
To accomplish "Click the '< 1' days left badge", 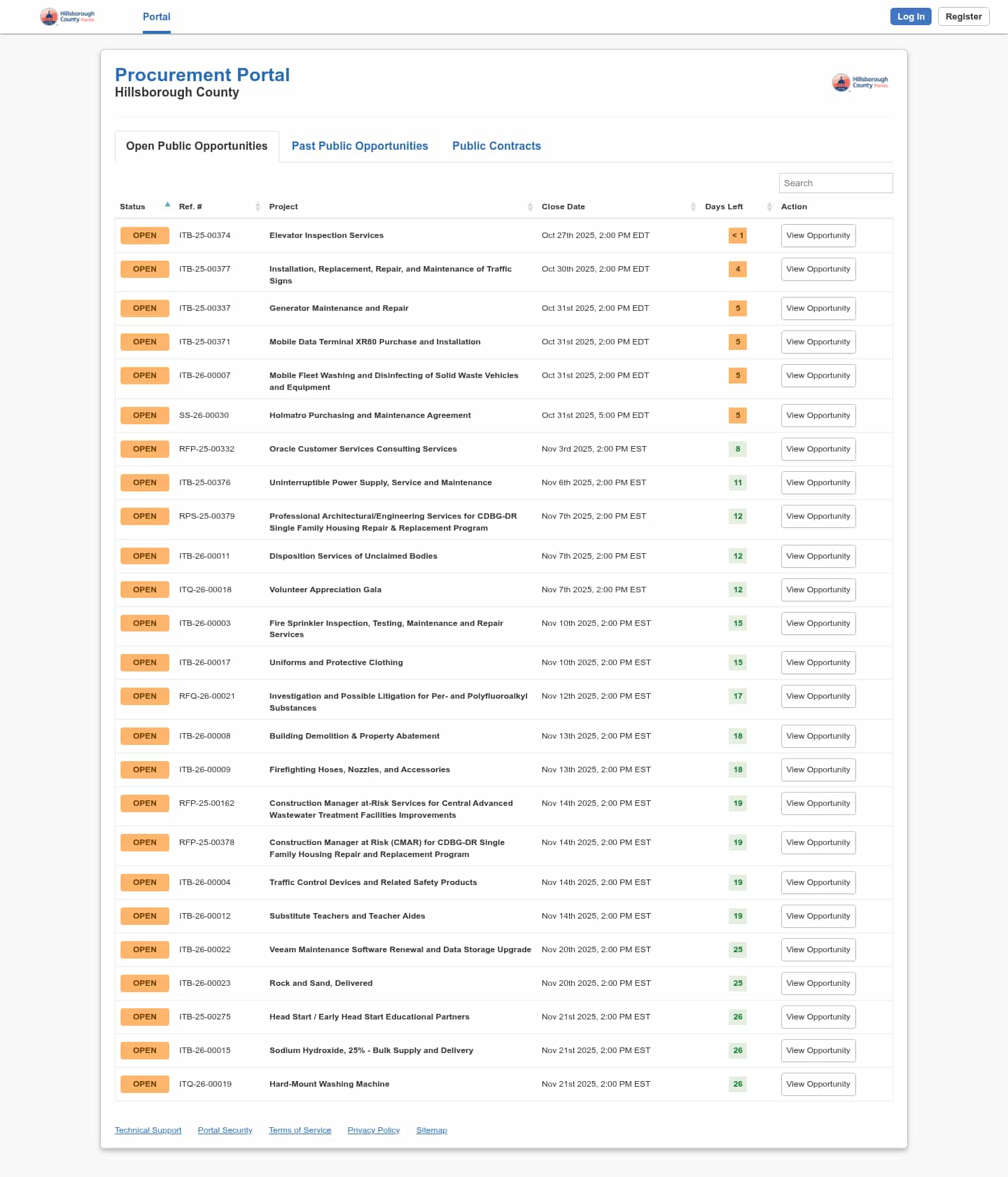I will click(x=737, y=236).
